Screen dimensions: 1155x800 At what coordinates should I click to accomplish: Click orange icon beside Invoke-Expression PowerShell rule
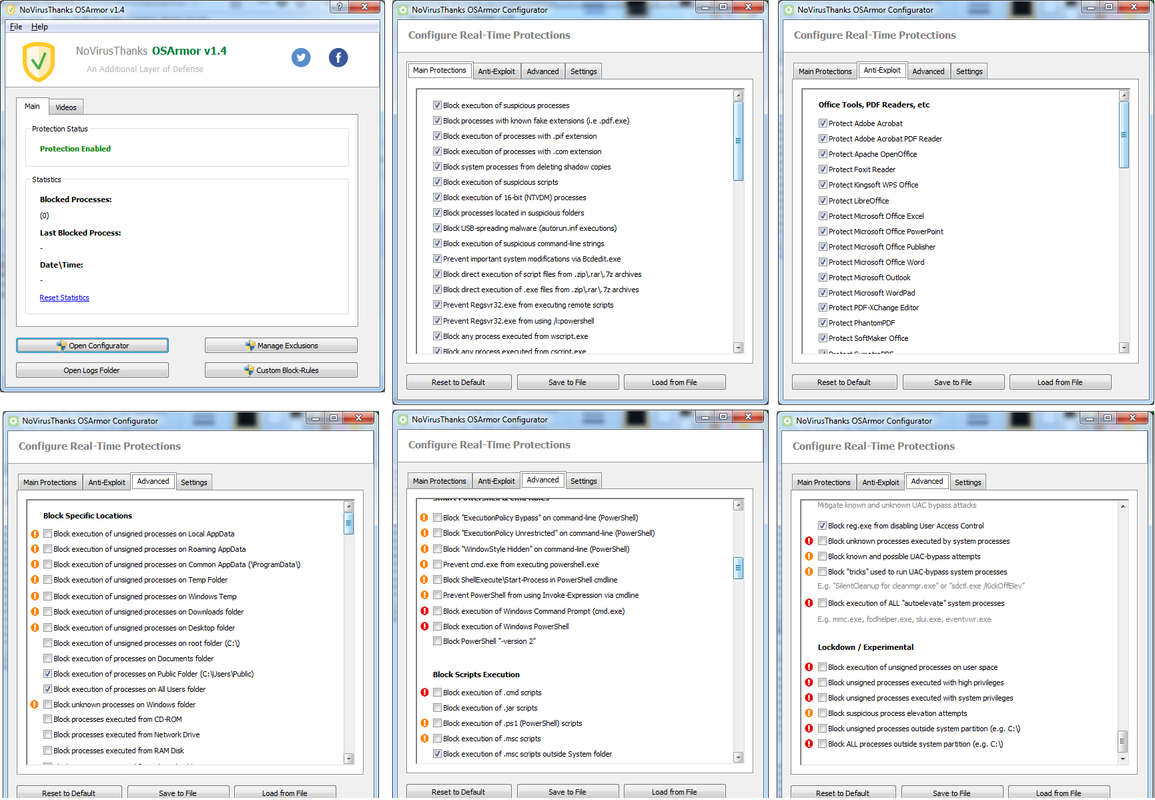pos(424,595)
